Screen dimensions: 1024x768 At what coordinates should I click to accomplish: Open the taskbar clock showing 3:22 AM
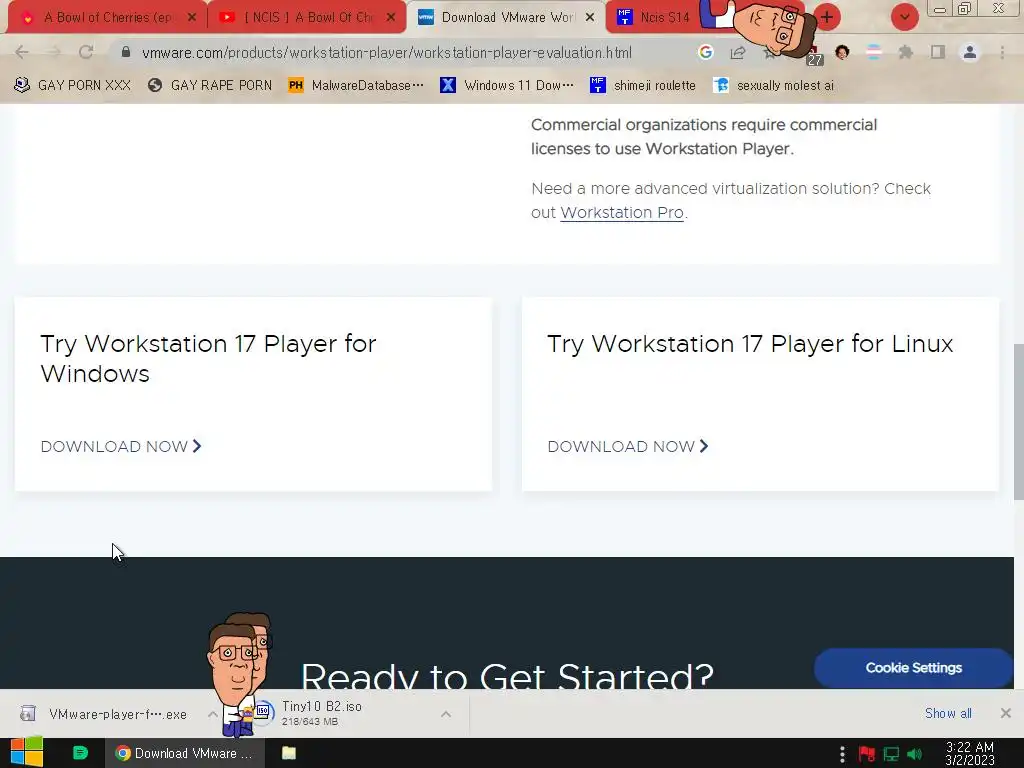click(x=970, y=753)
